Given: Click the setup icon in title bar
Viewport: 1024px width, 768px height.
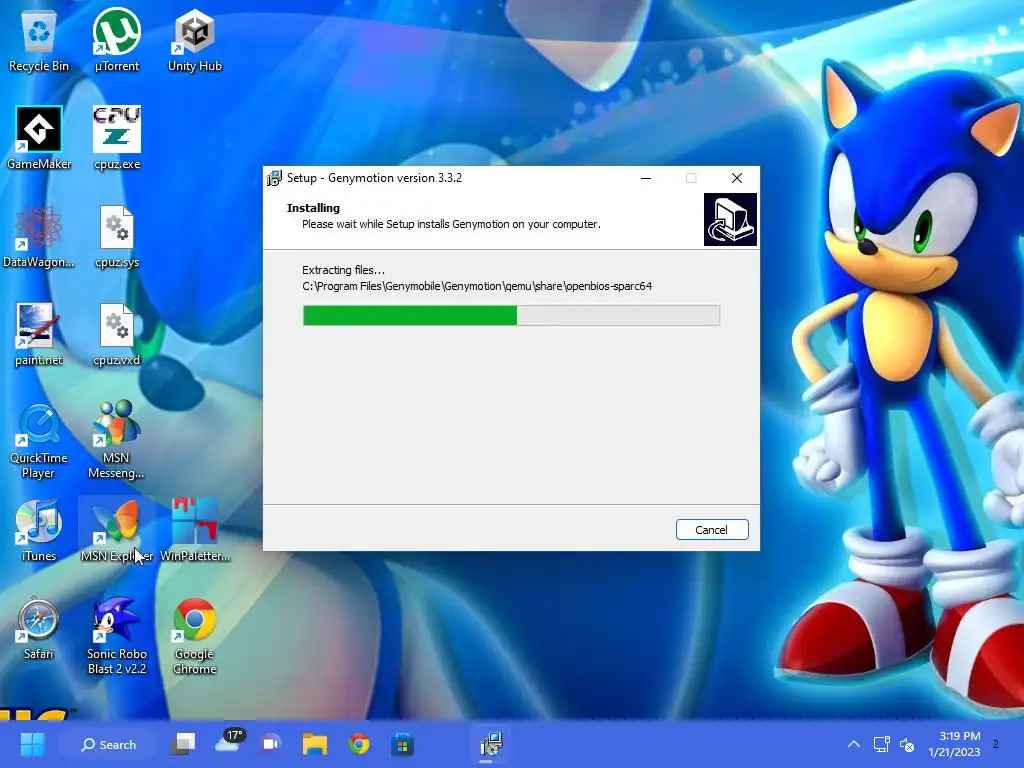Looking at the screenshot, I should [274, 178].
